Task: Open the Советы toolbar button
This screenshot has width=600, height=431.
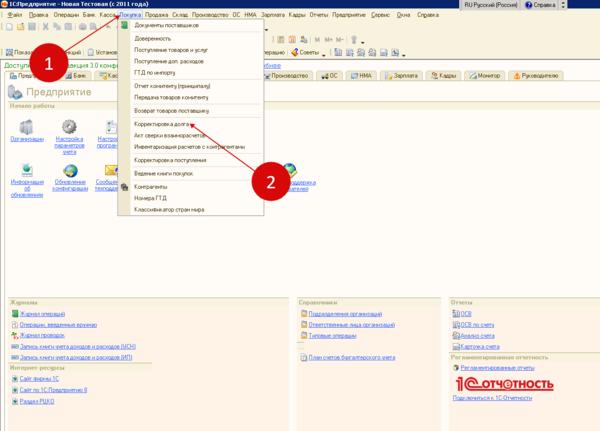Action: tap(305, 52)
